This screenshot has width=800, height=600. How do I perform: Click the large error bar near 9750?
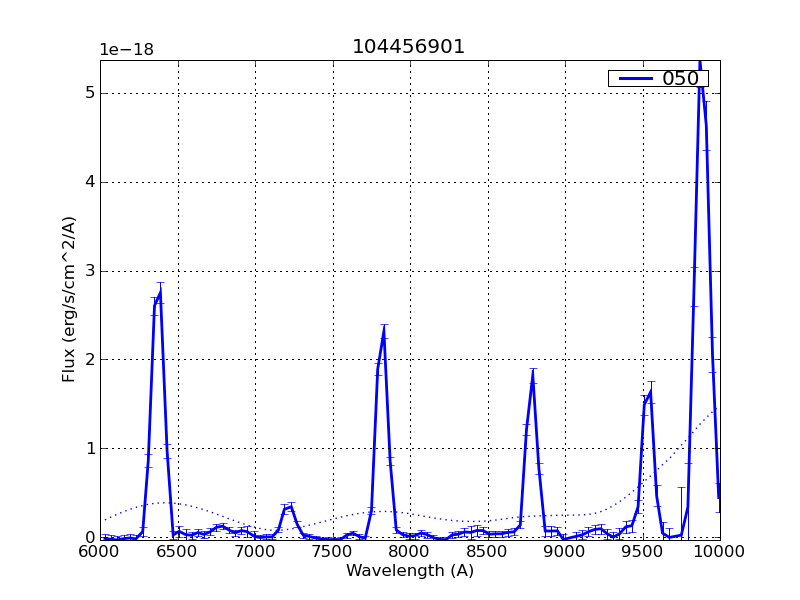coord(681,512)
